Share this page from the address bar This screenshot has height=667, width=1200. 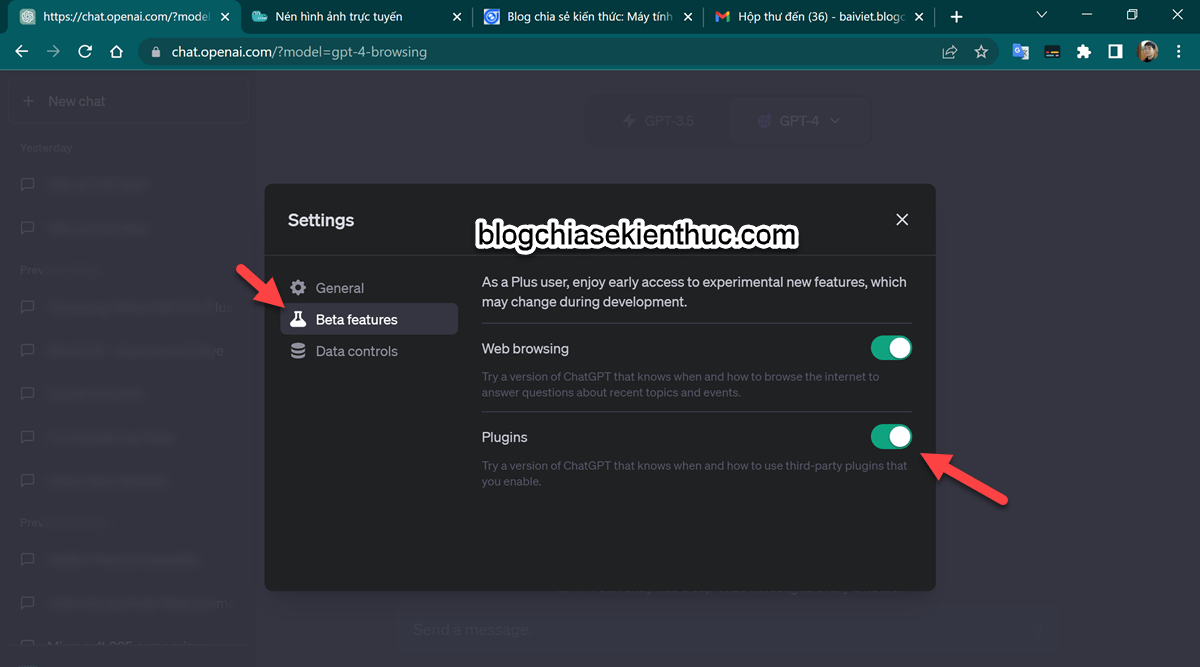tap(950, 52)
